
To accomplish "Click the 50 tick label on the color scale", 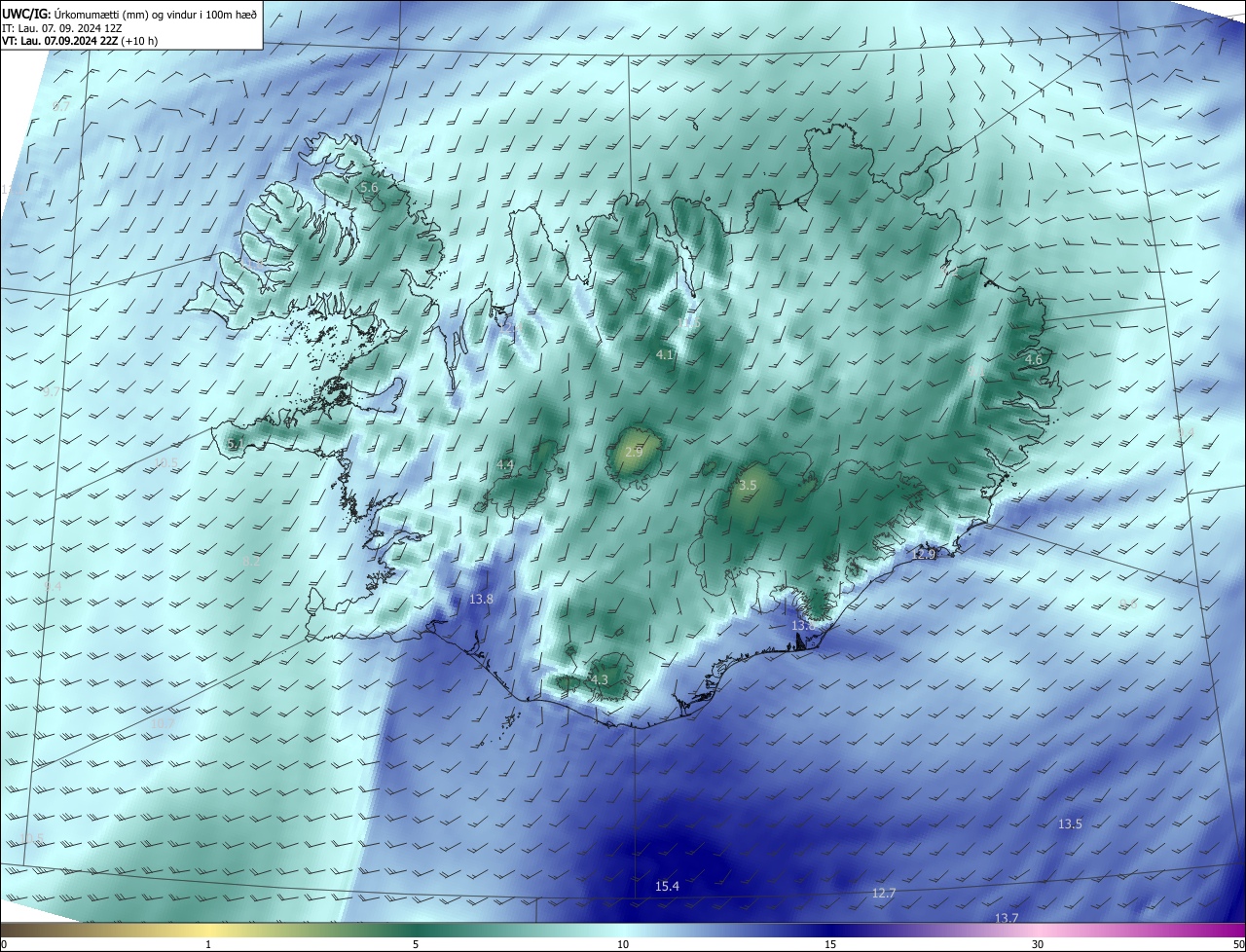I will (x=1238, y=944).
